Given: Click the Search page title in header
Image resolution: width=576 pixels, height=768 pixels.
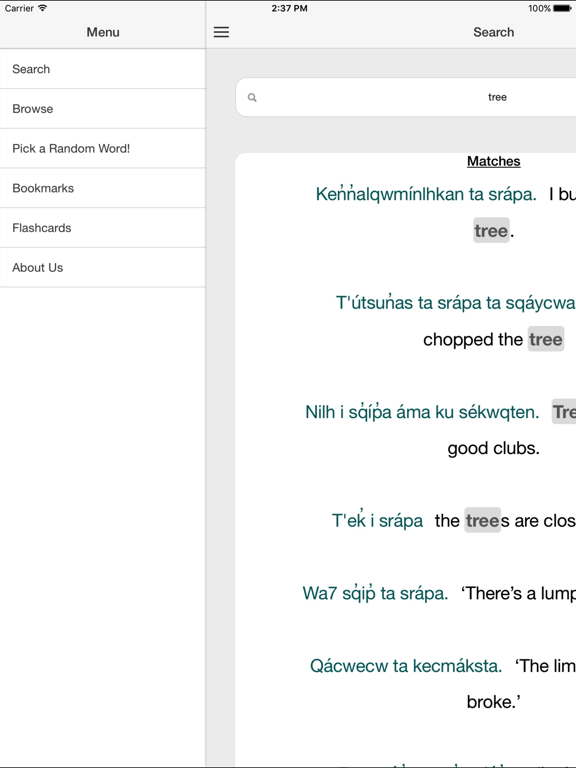Looking at the screenshot, I should 494,32.
